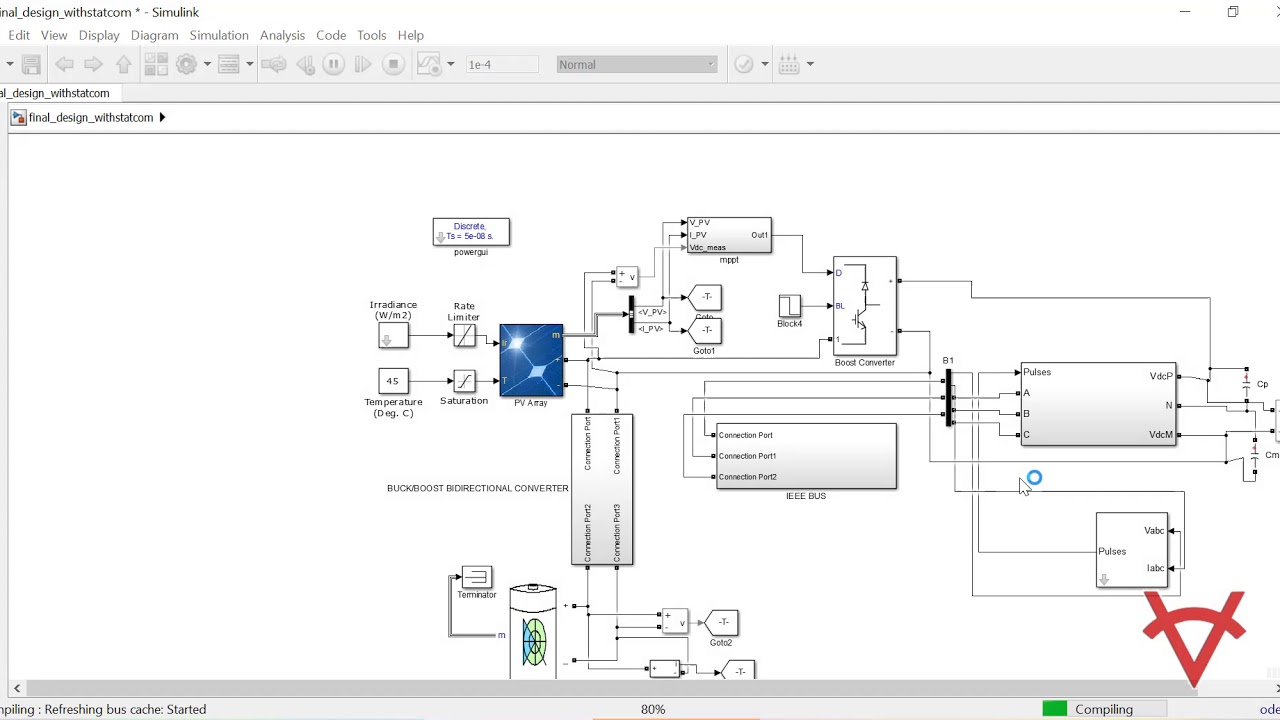This screenshot has height=720, width=1280.
Task: Select the Irradiance input block
Action: (x=393, y=336)
